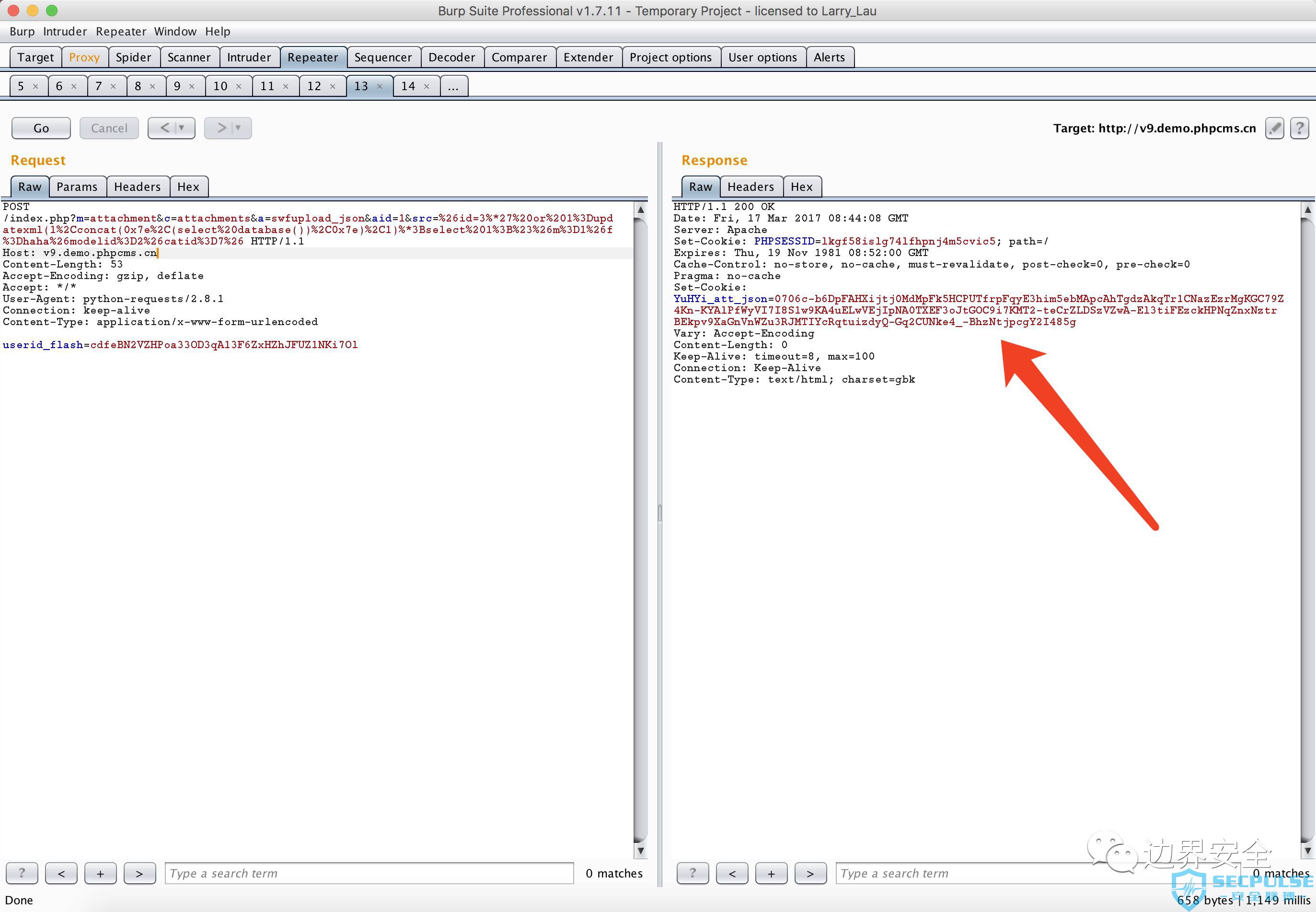This screenshot has height=912, width=1316.
Task: Close Repeater tab 8
Action: point(152,86)
